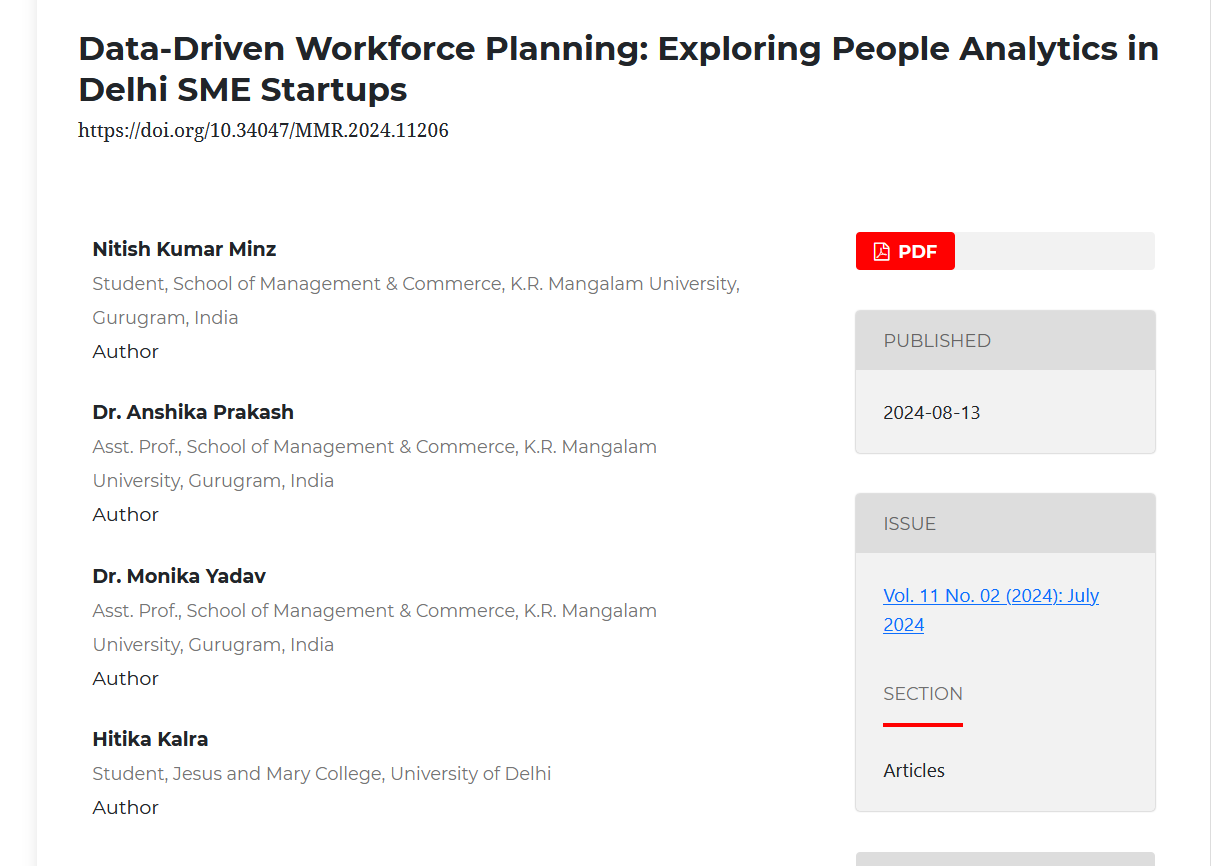Click the article DOI URL
Screen dimensions: 1222x866
263,130
